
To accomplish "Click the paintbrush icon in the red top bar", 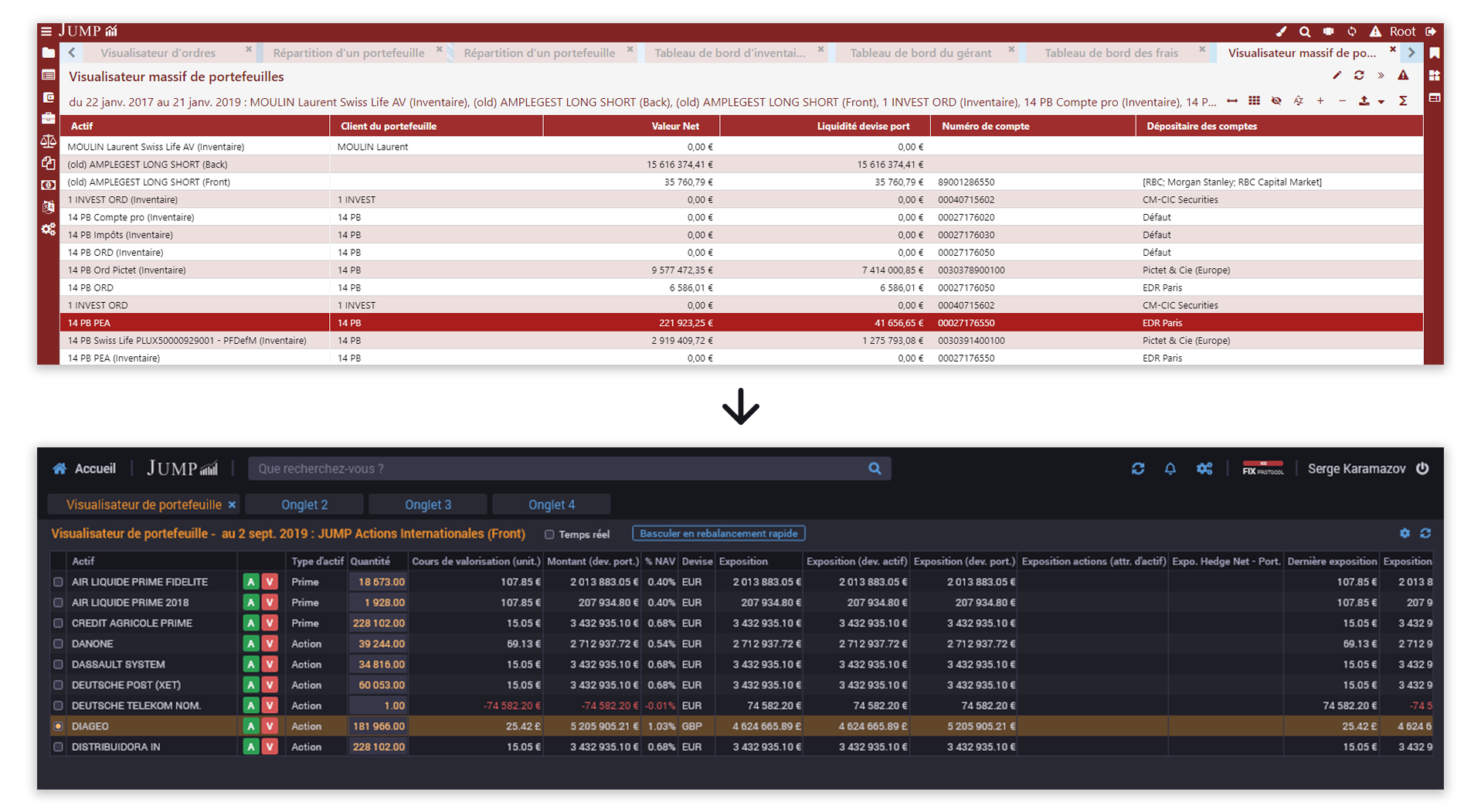I will pos(1281,32).
